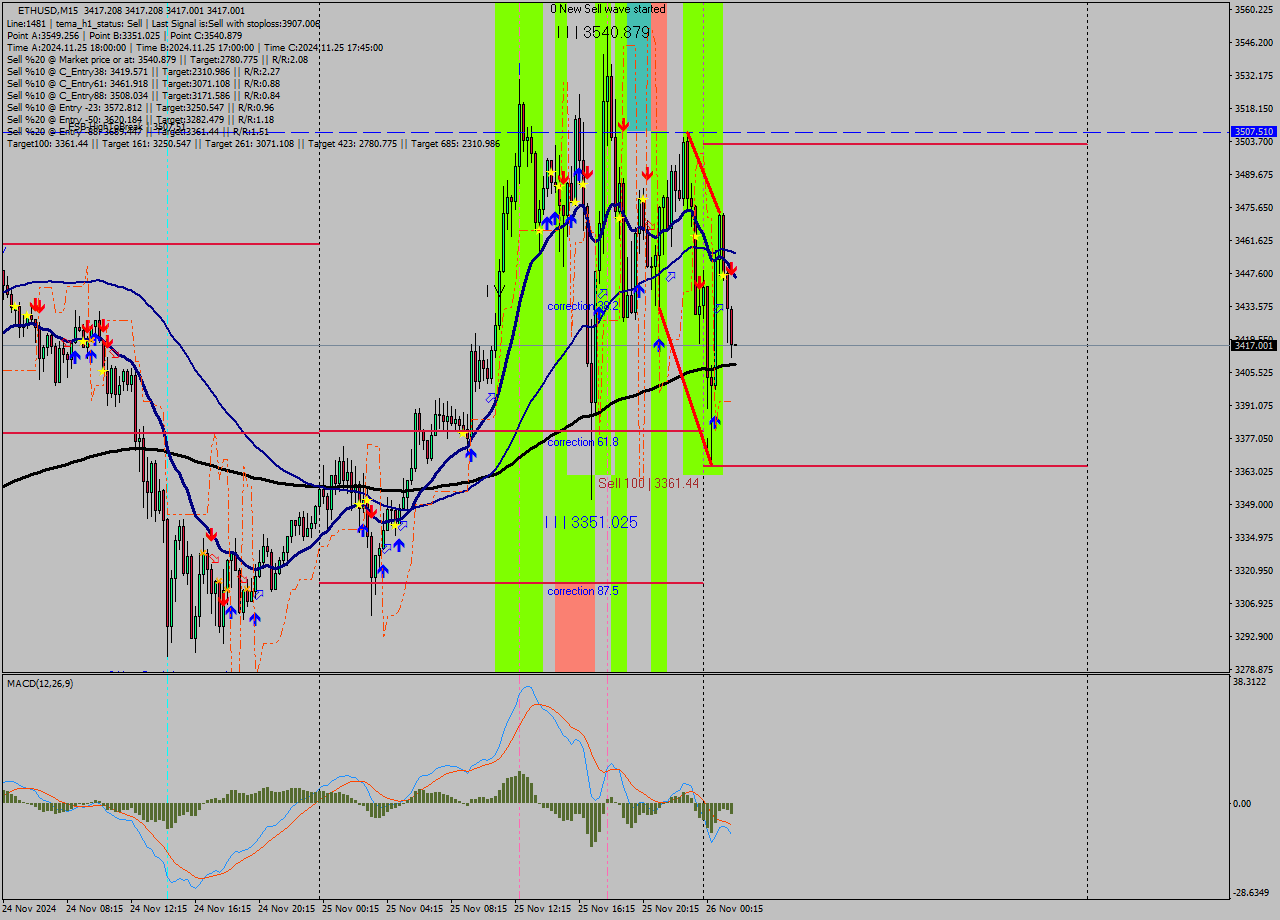The width and height of the screenshot is (1280, 920).
Task: Select the red sell arrow near the chart's left edge
Action: pos(38,305)
